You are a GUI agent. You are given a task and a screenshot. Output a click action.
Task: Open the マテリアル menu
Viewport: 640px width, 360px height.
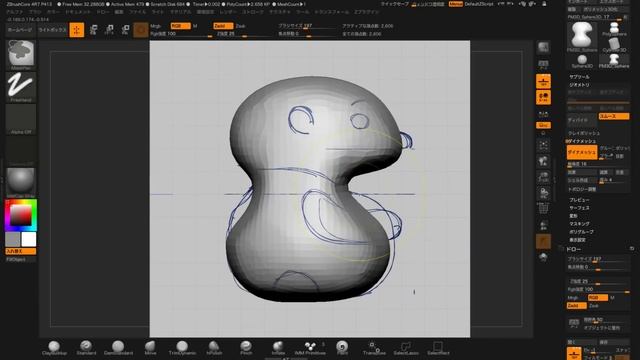pyautogui.click(x=180, y=12)
